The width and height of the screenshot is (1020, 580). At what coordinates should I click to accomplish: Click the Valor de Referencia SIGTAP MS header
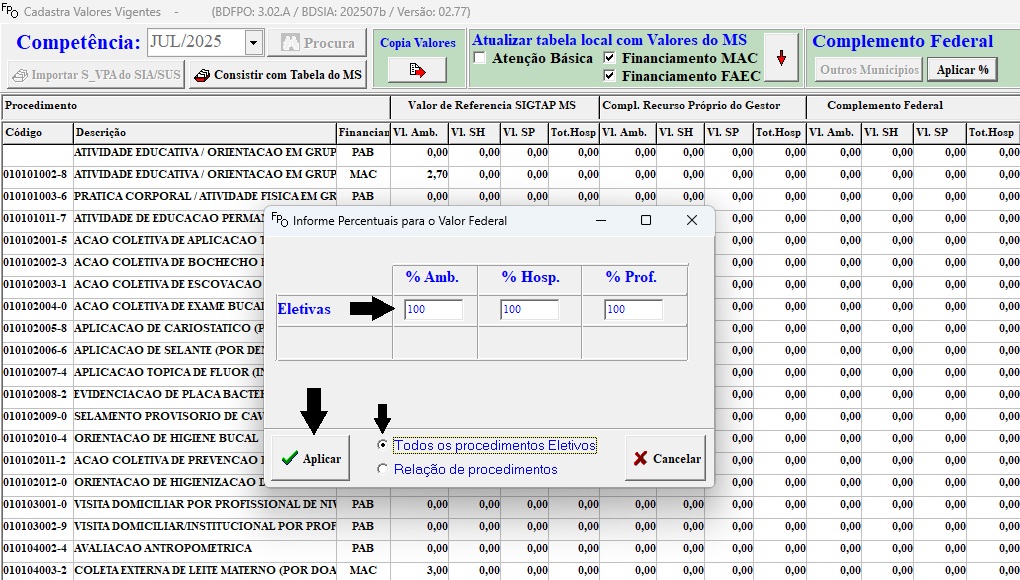click(x=494, y=106)
